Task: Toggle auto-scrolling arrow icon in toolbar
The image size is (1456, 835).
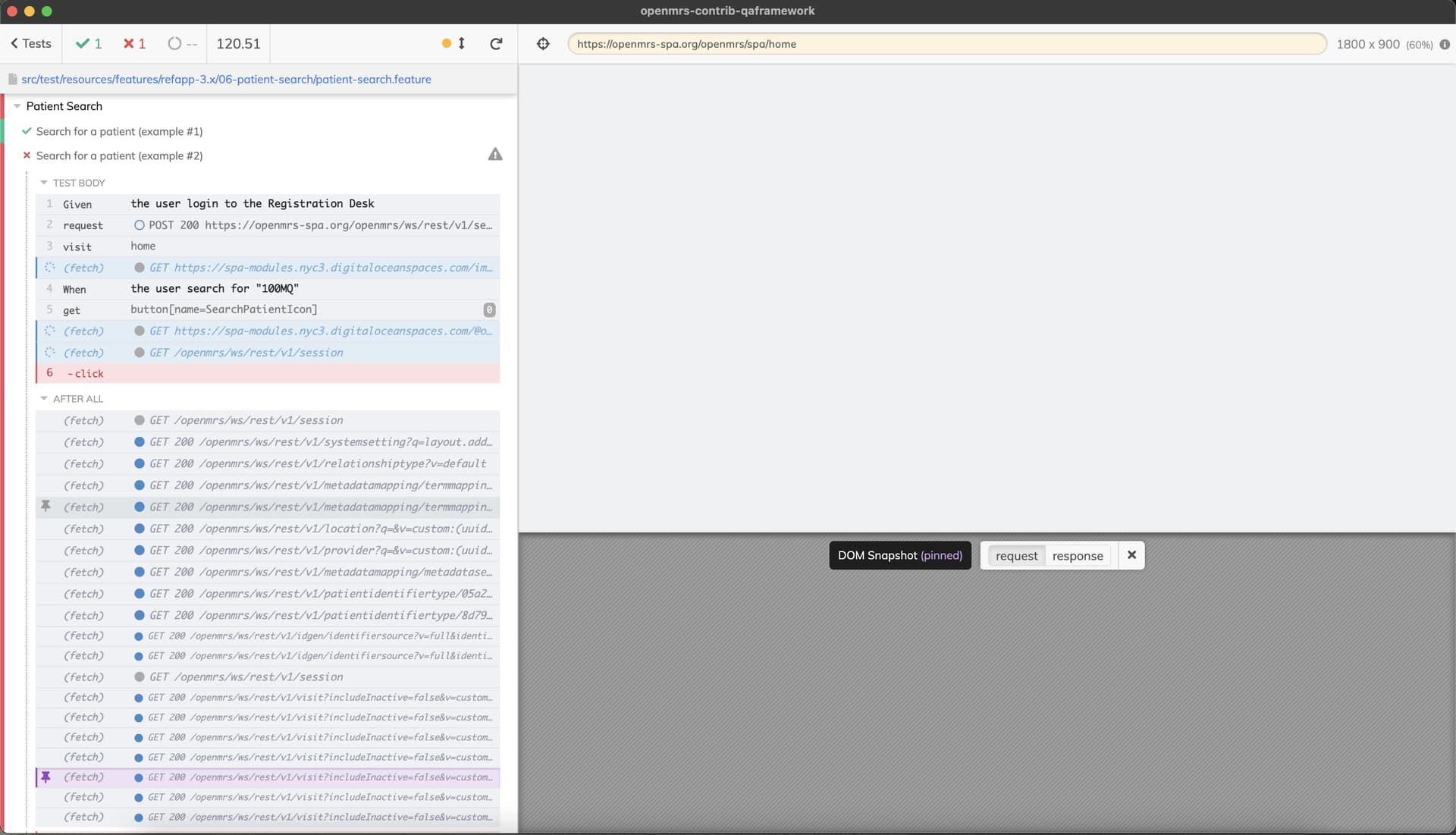Action: 461,43
